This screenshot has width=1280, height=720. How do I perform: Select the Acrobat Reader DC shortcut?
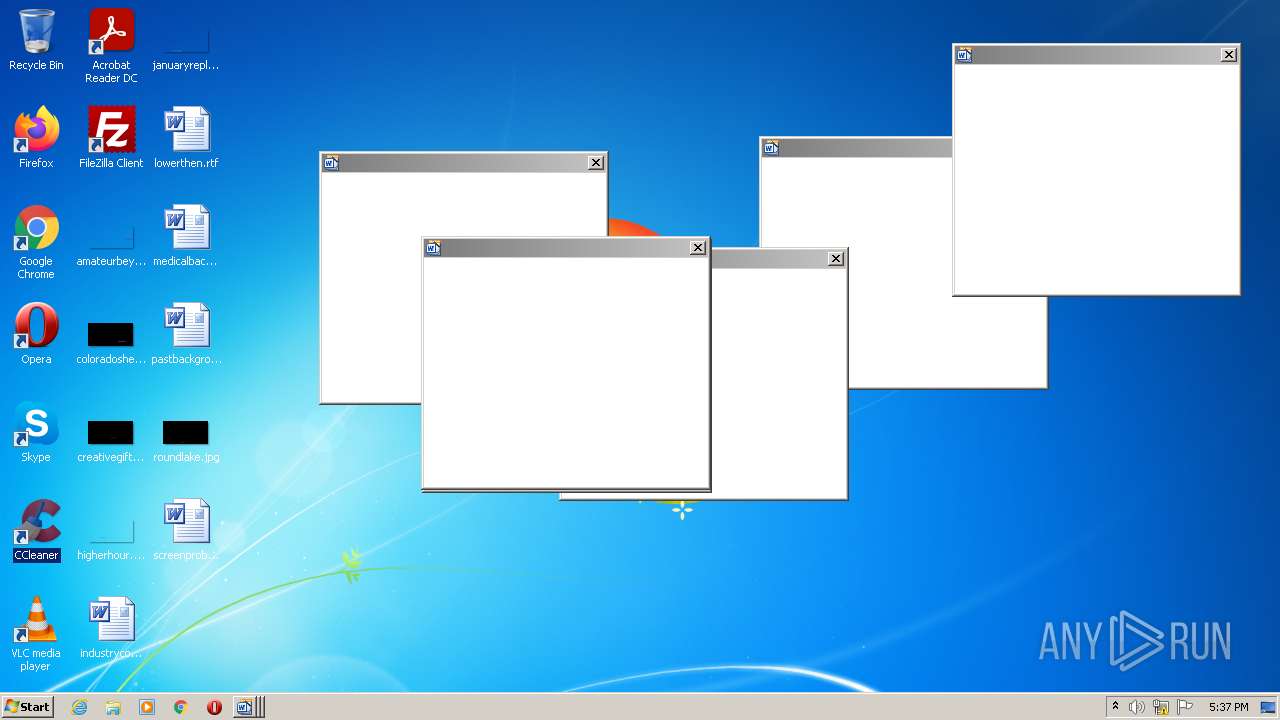click(x=111, y=46)
